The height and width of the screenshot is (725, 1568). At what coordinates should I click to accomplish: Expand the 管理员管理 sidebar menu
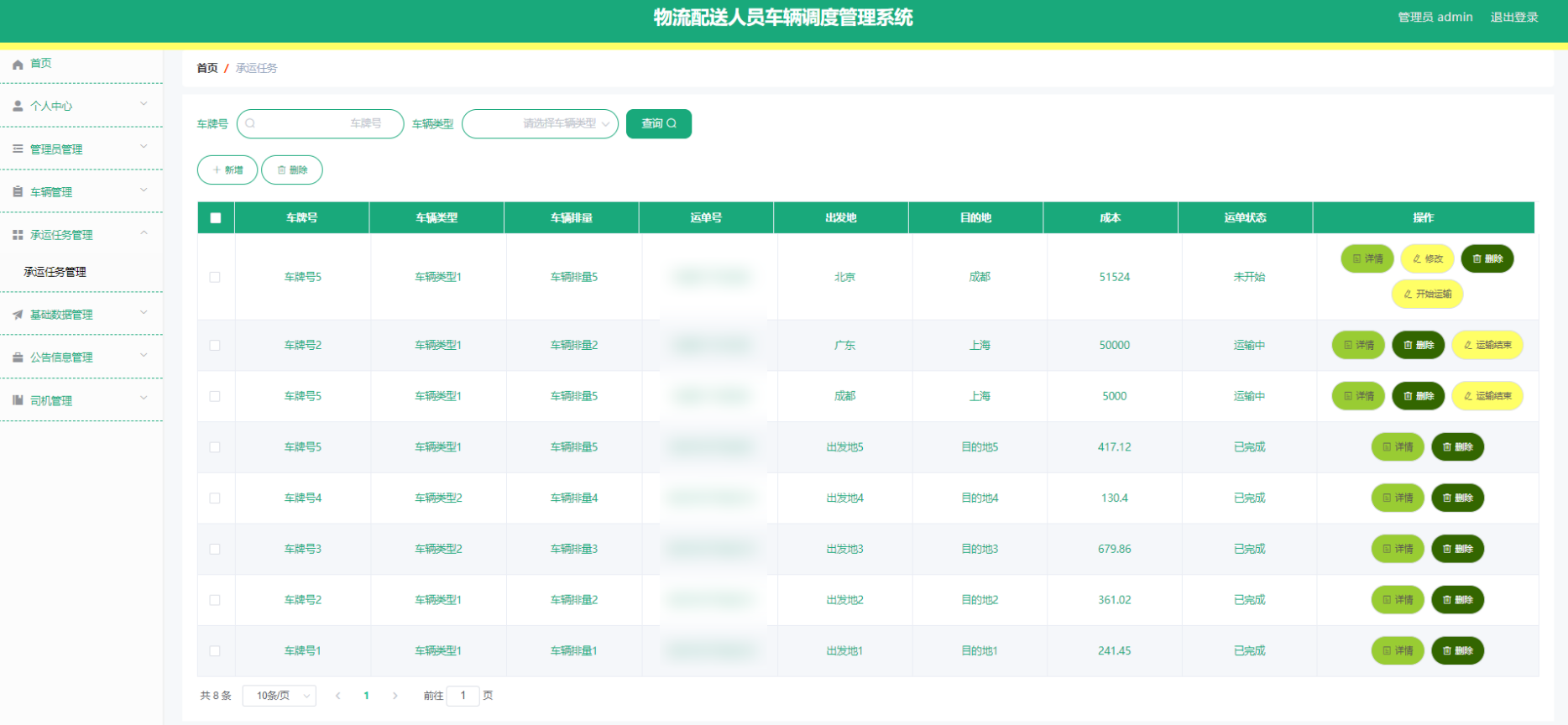pyautogui.click(x=81, y=149)
